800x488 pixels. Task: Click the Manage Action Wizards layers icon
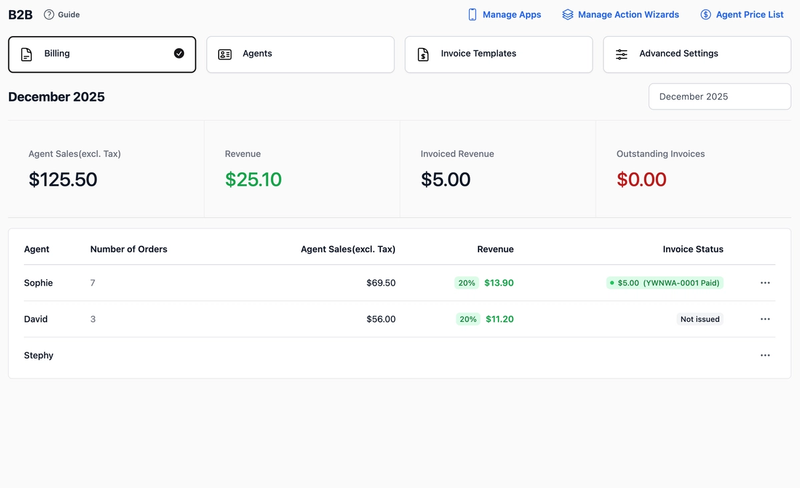[x=568, y=15]
